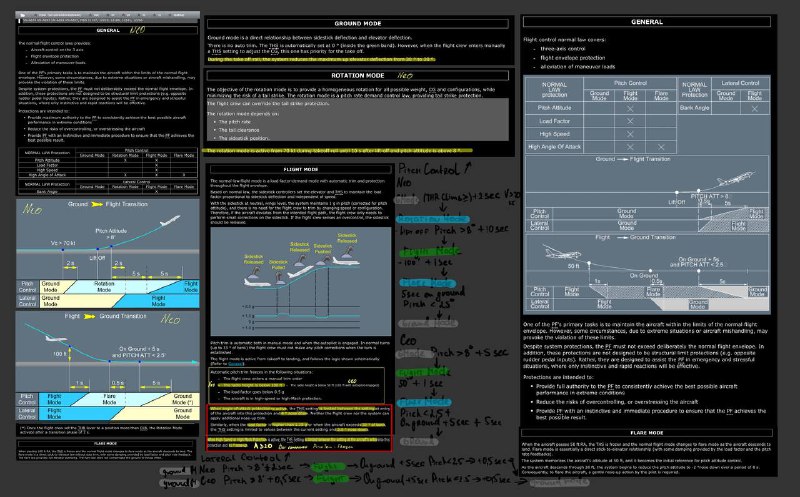Screen dimensions: 800x497
Task: Click the 50 ft label in right diagram
Action: tap(573, 266)
